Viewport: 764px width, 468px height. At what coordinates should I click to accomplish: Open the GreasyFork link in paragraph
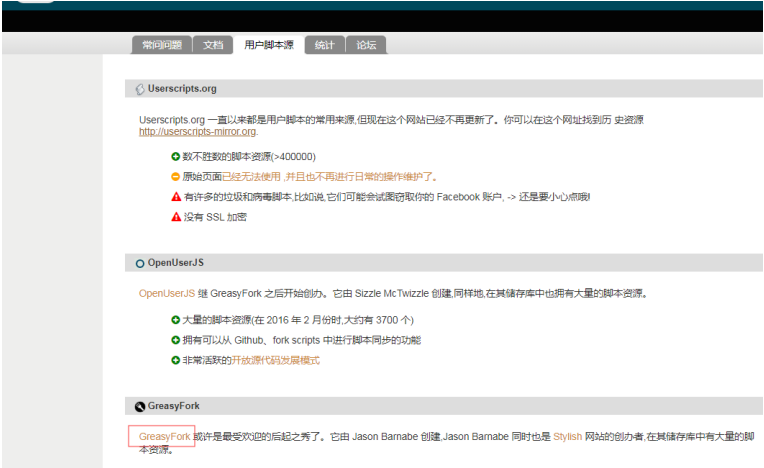coord(164,436)
